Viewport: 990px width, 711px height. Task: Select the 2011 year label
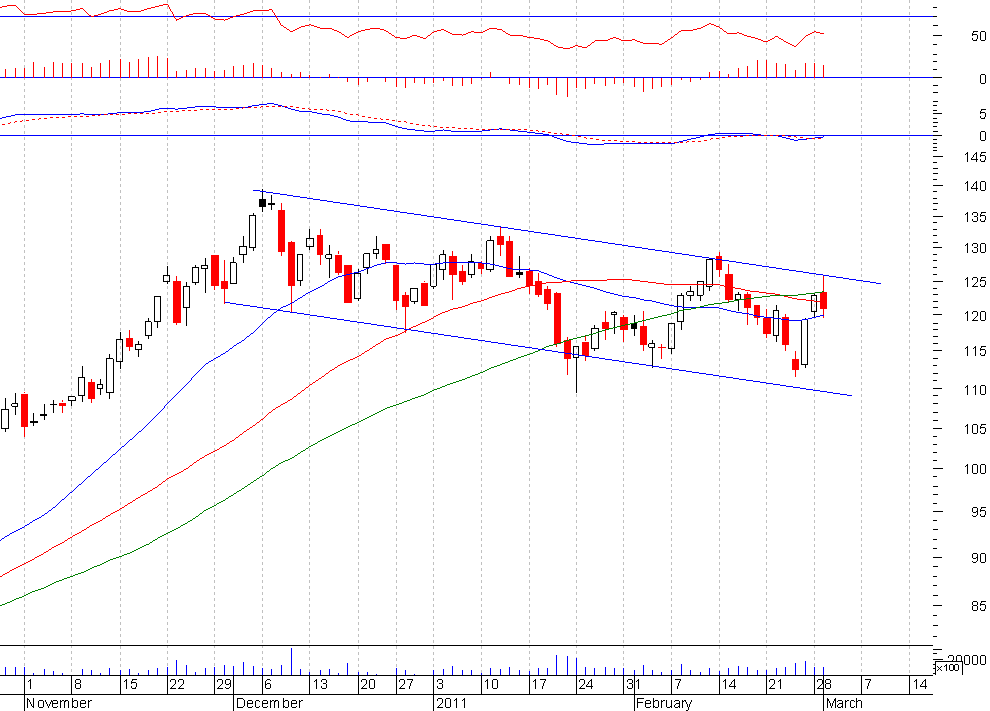pyautogui.click(x=451, y=703)
